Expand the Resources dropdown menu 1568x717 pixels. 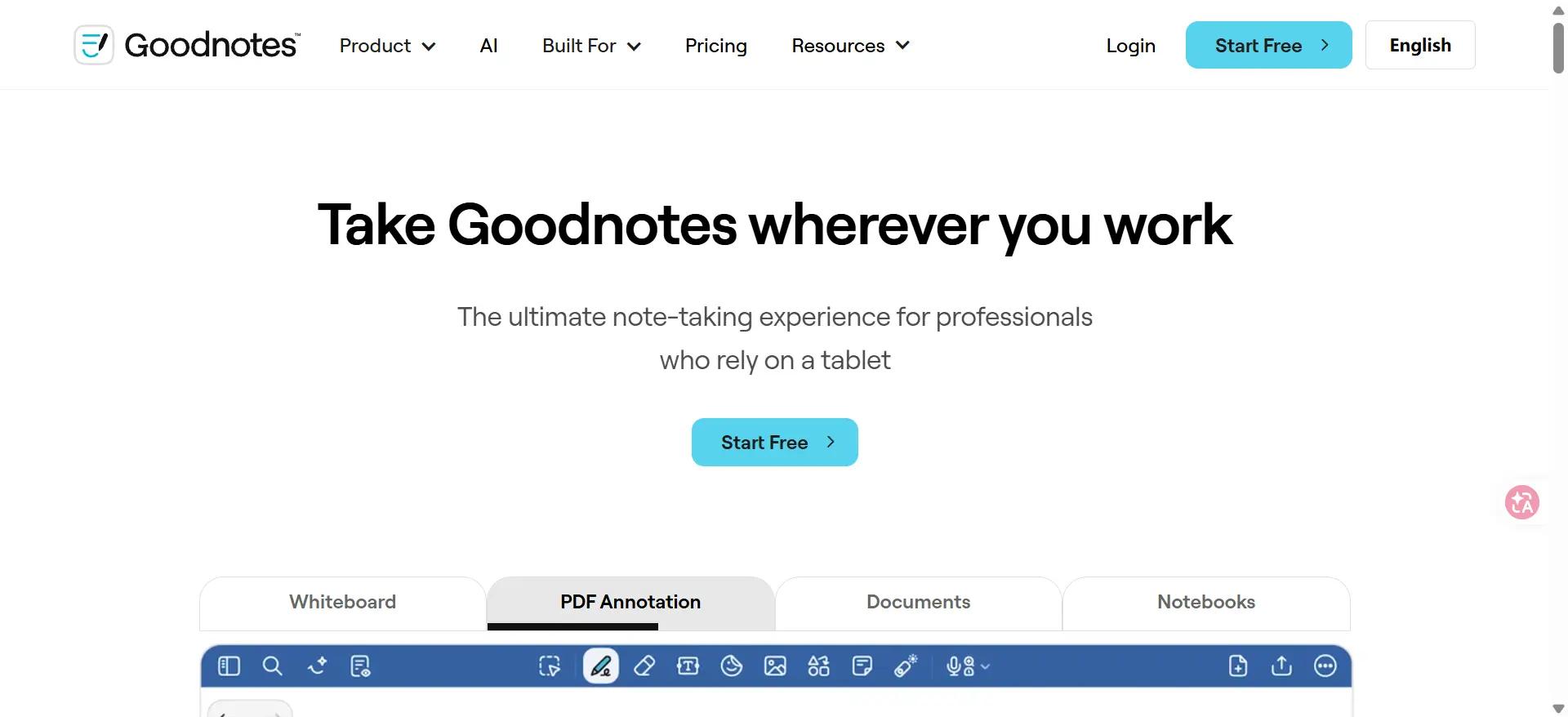pyautogui.click(x=851, y=46)
